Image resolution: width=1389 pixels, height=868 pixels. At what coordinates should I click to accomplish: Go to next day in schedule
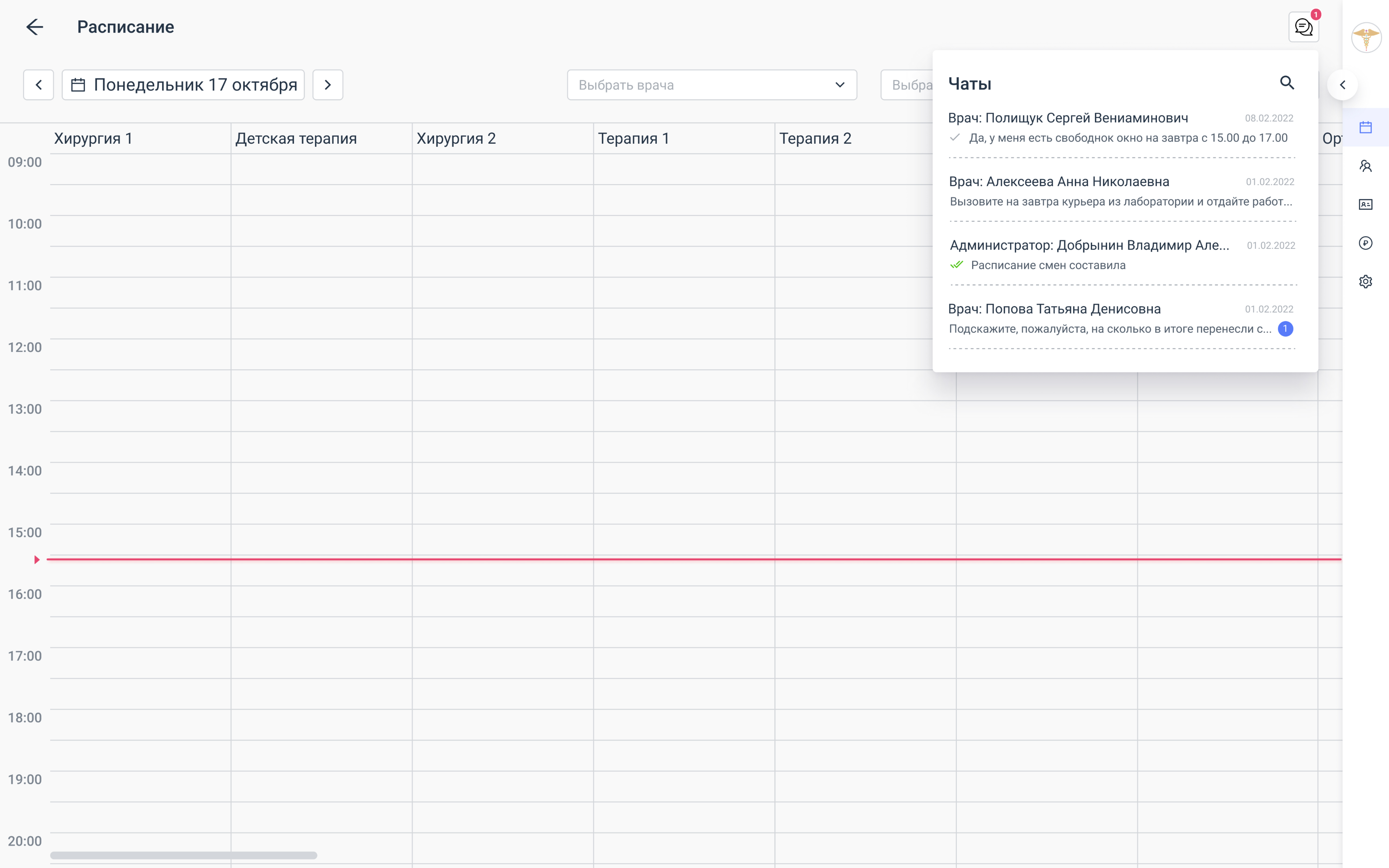tap(328, 85)
